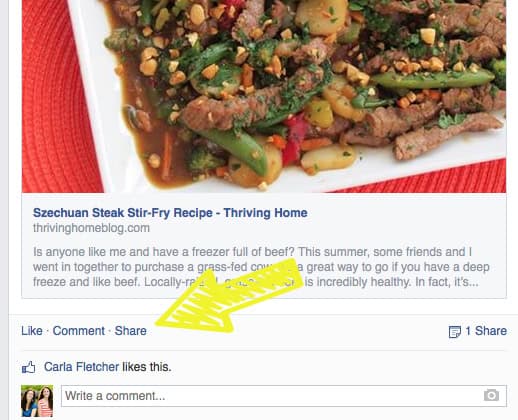The image size is (518, 420).
Task: Click the thrivinghomeblog.com domain text
Action: pyautogui.click(x=91, y=228)
